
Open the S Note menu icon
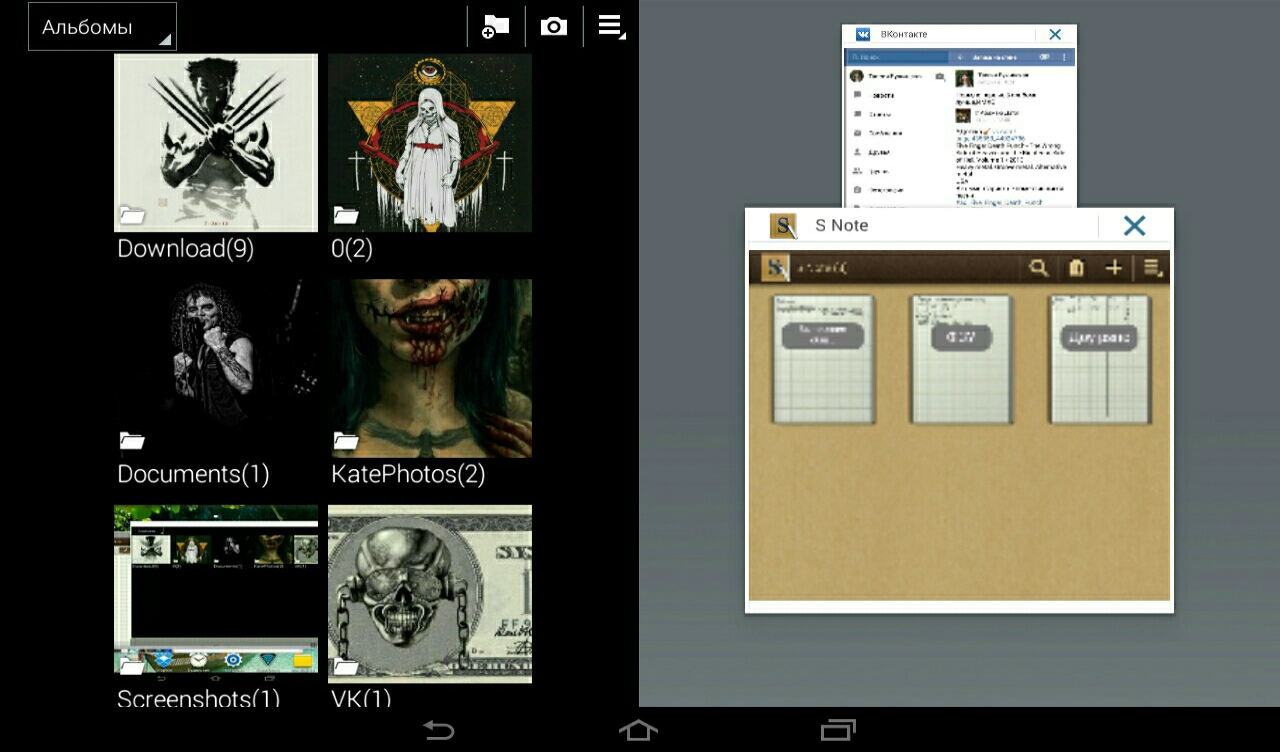1153,268
